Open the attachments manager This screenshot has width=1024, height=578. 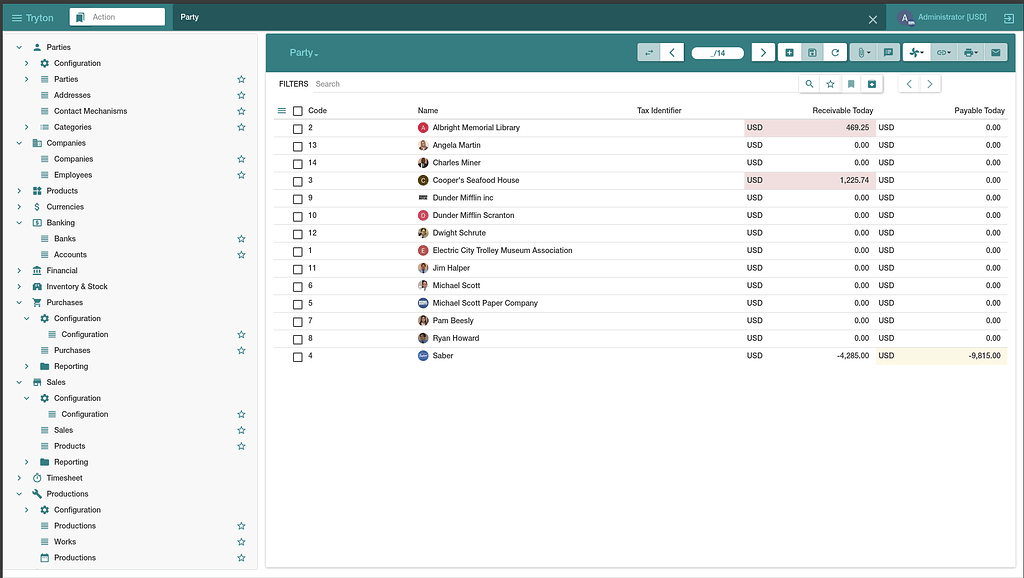click(862, 52)
